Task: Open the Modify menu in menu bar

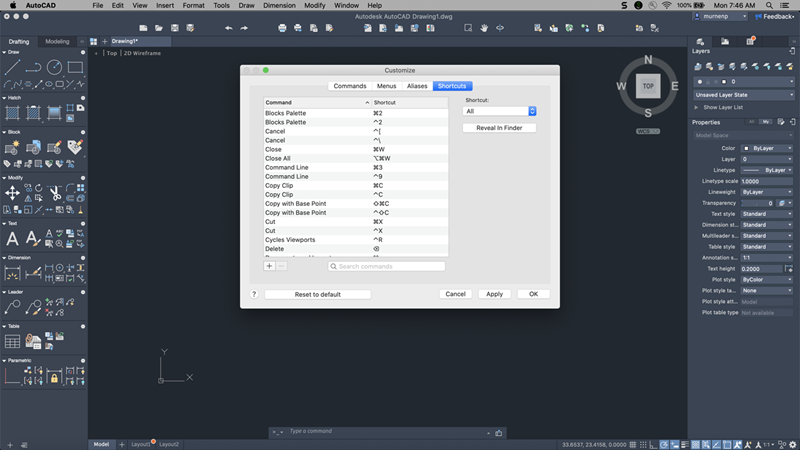Action: pos(315,5)
